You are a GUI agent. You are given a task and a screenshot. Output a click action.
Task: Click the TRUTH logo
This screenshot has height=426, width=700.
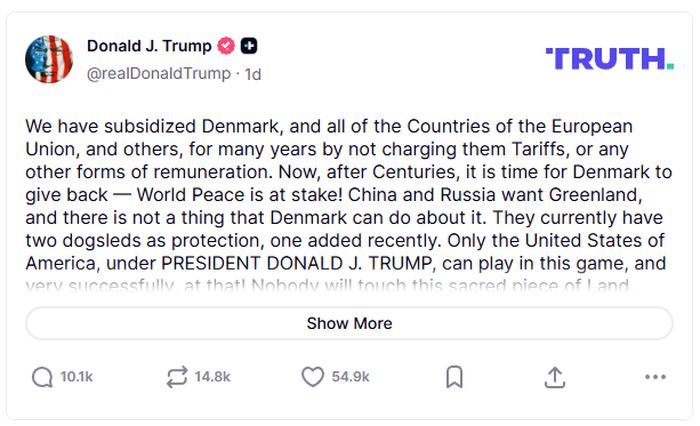[609, 59]
